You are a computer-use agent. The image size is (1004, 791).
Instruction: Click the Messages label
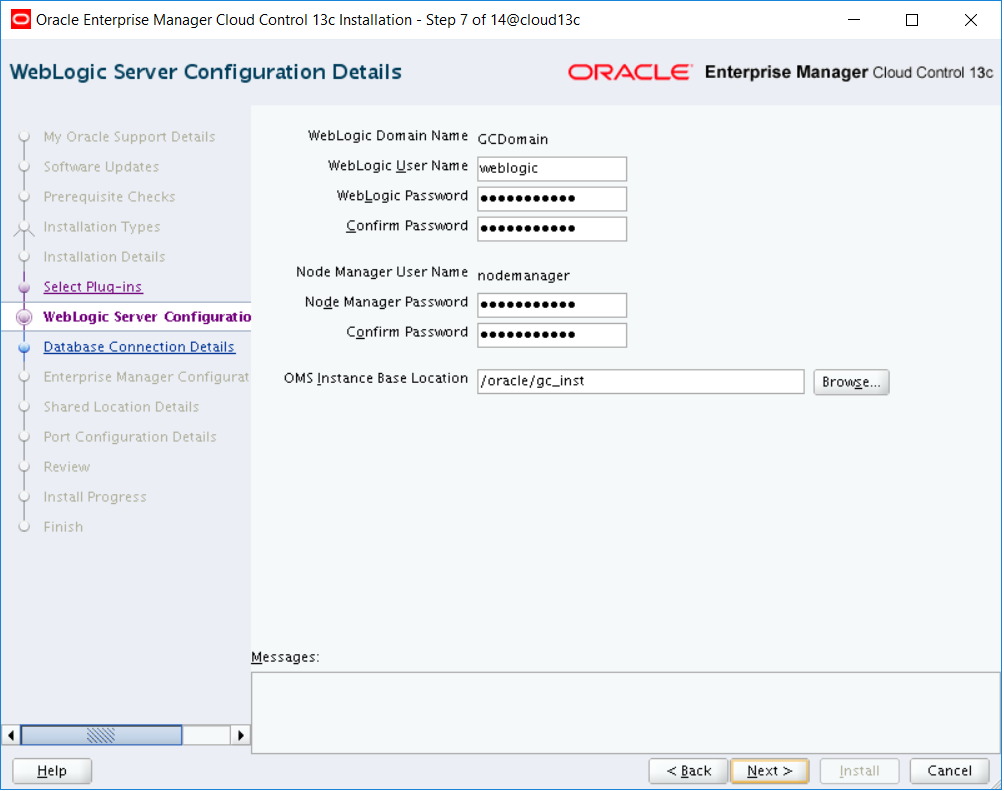pos(285,657)
